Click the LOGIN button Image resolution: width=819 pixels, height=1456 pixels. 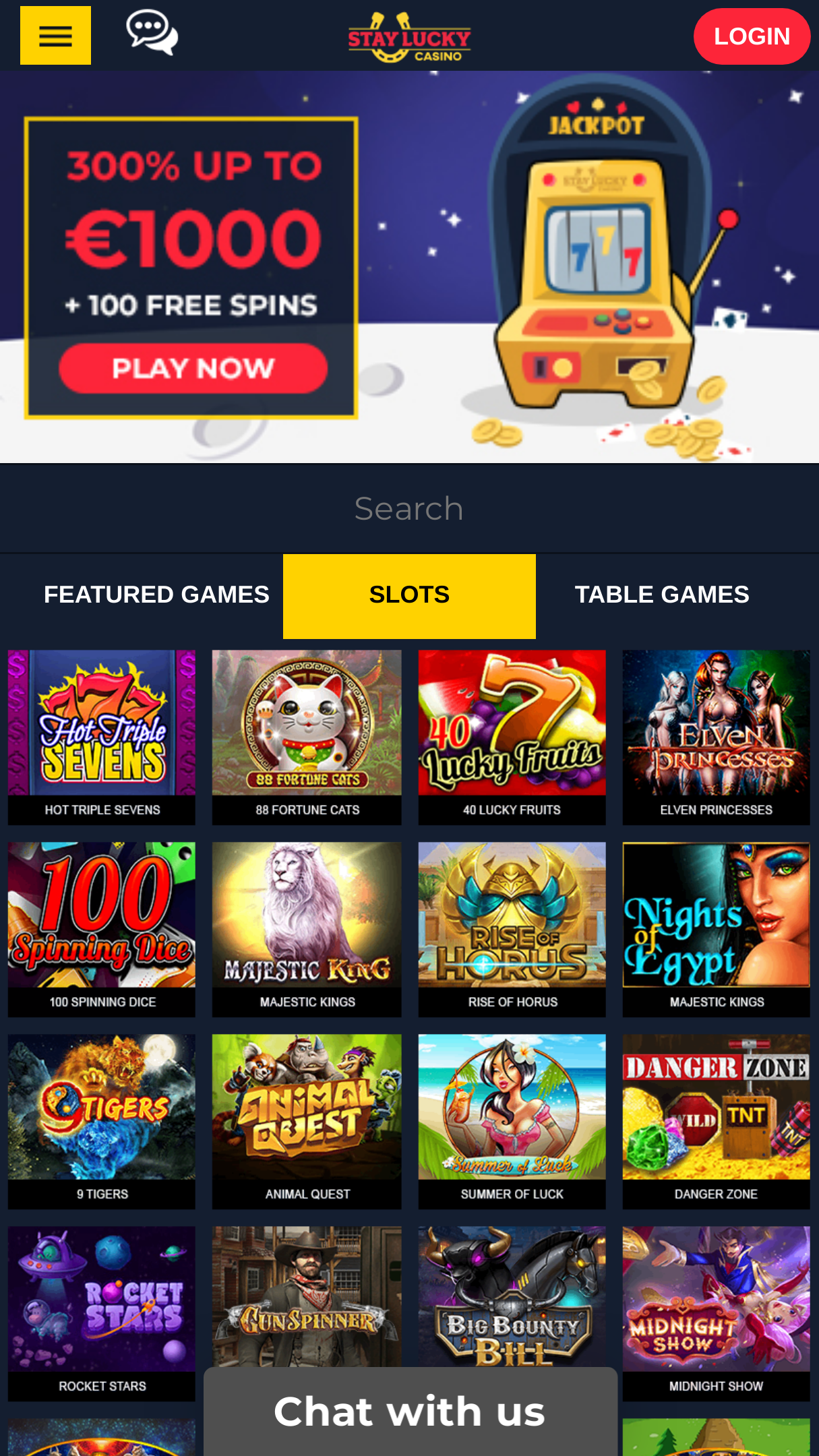click(752, 36)
